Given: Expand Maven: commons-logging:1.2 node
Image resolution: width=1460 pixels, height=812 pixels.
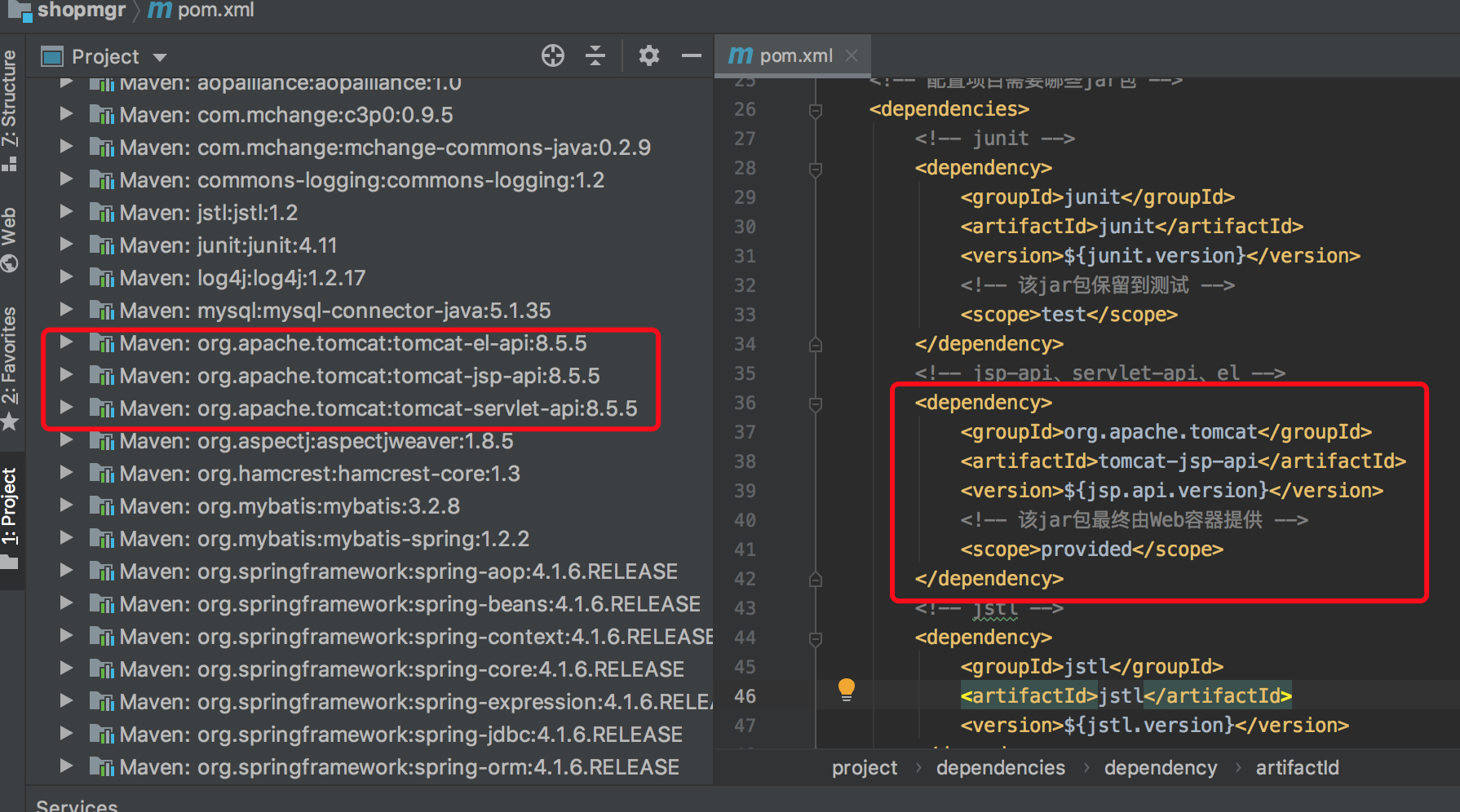Looking at the screenshot, I should 67,179.
